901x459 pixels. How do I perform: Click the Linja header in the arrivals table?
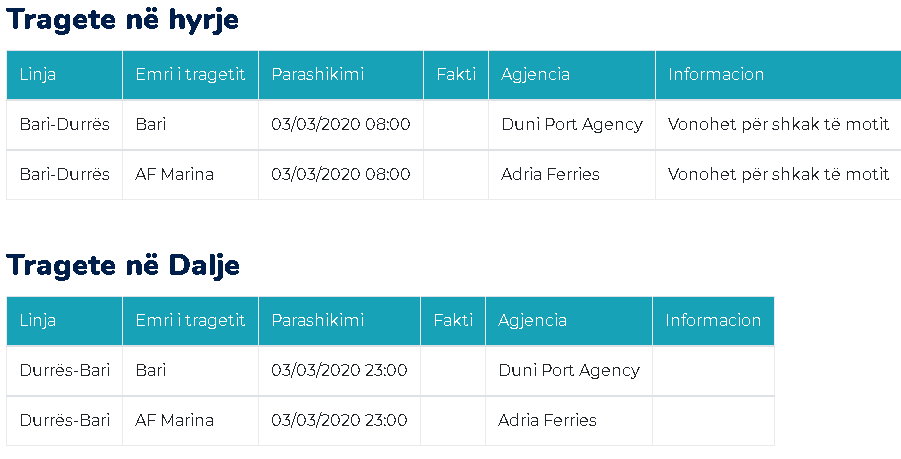[x=38, y=75]
